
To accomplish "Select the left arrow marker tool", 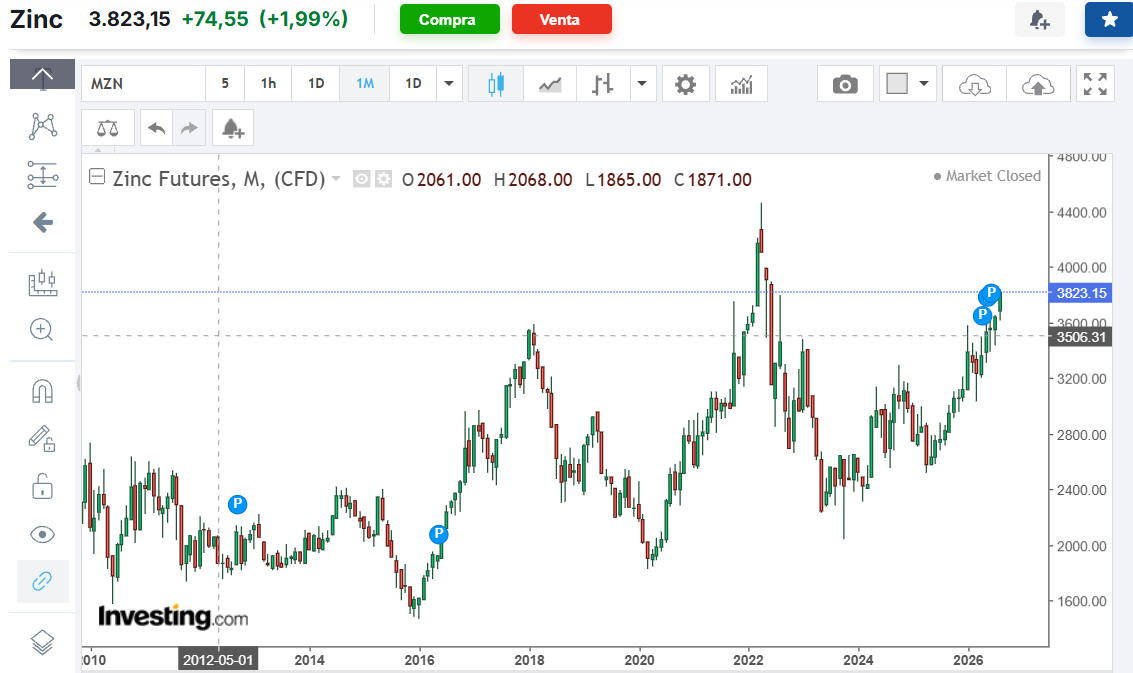I will [43, 222].
